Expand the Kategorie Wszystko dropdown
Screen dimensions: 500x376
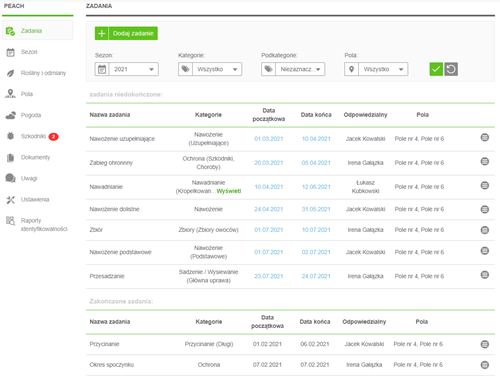coord(210,69)
